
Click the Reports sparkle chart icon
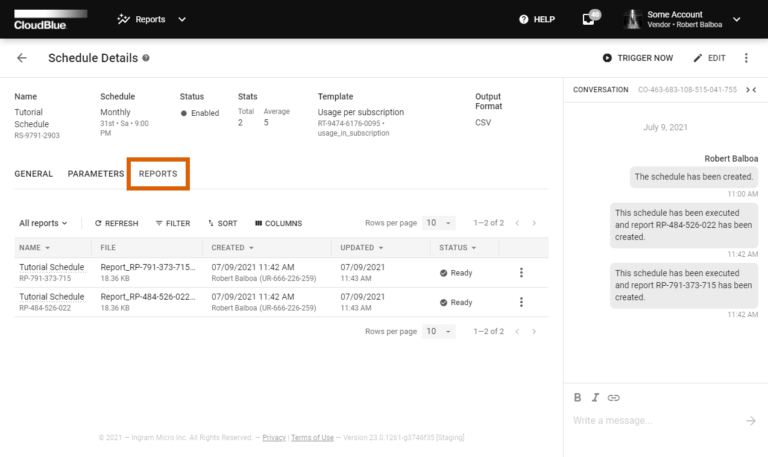click(x=123, y=20)
